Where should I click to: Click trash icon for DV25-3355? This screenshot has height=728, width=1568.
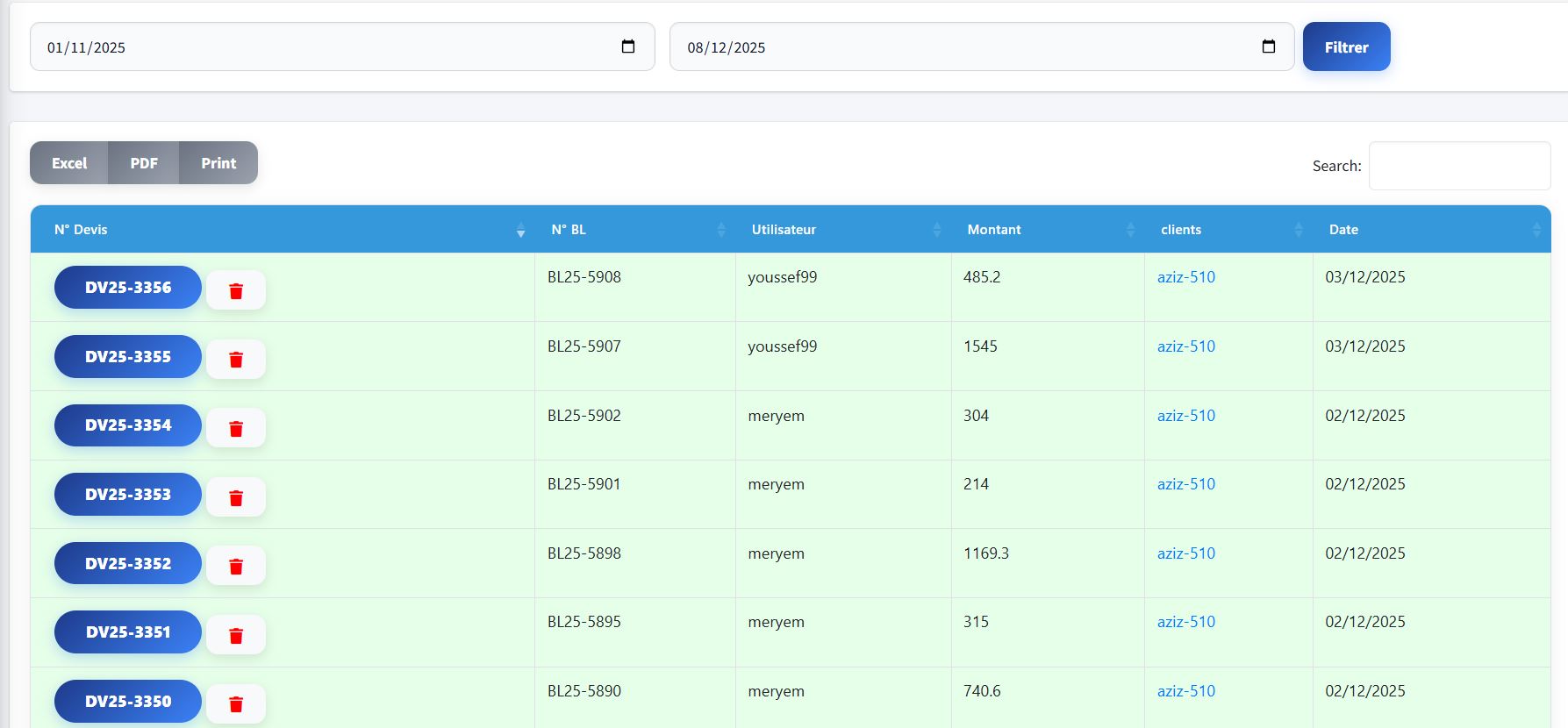tap(236, 360)
